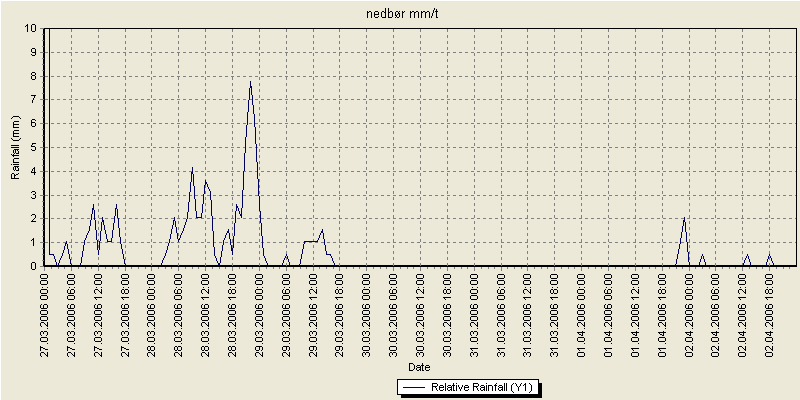This screenshot has height=400, width=800.
Task: Click the date label '31.03.2006 18:00'
Action: (x=555, y=314)
